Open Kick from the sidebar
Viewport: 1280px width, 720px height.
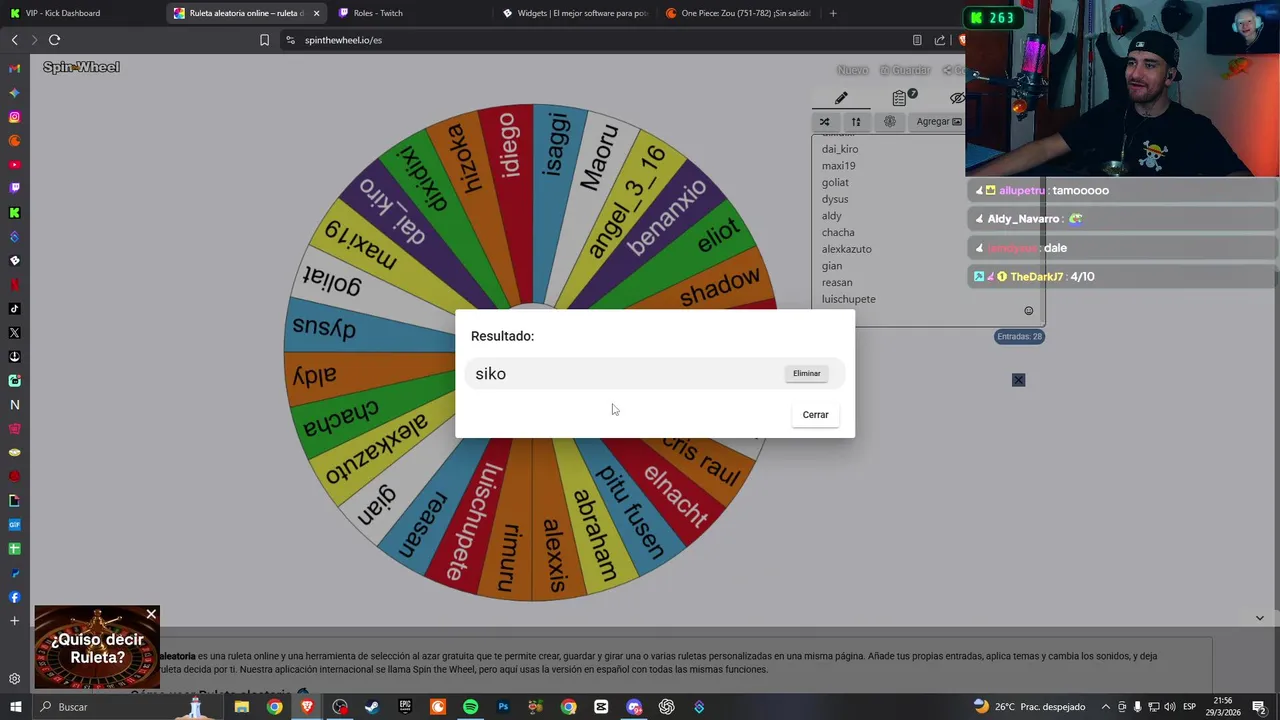pos(14,213)
